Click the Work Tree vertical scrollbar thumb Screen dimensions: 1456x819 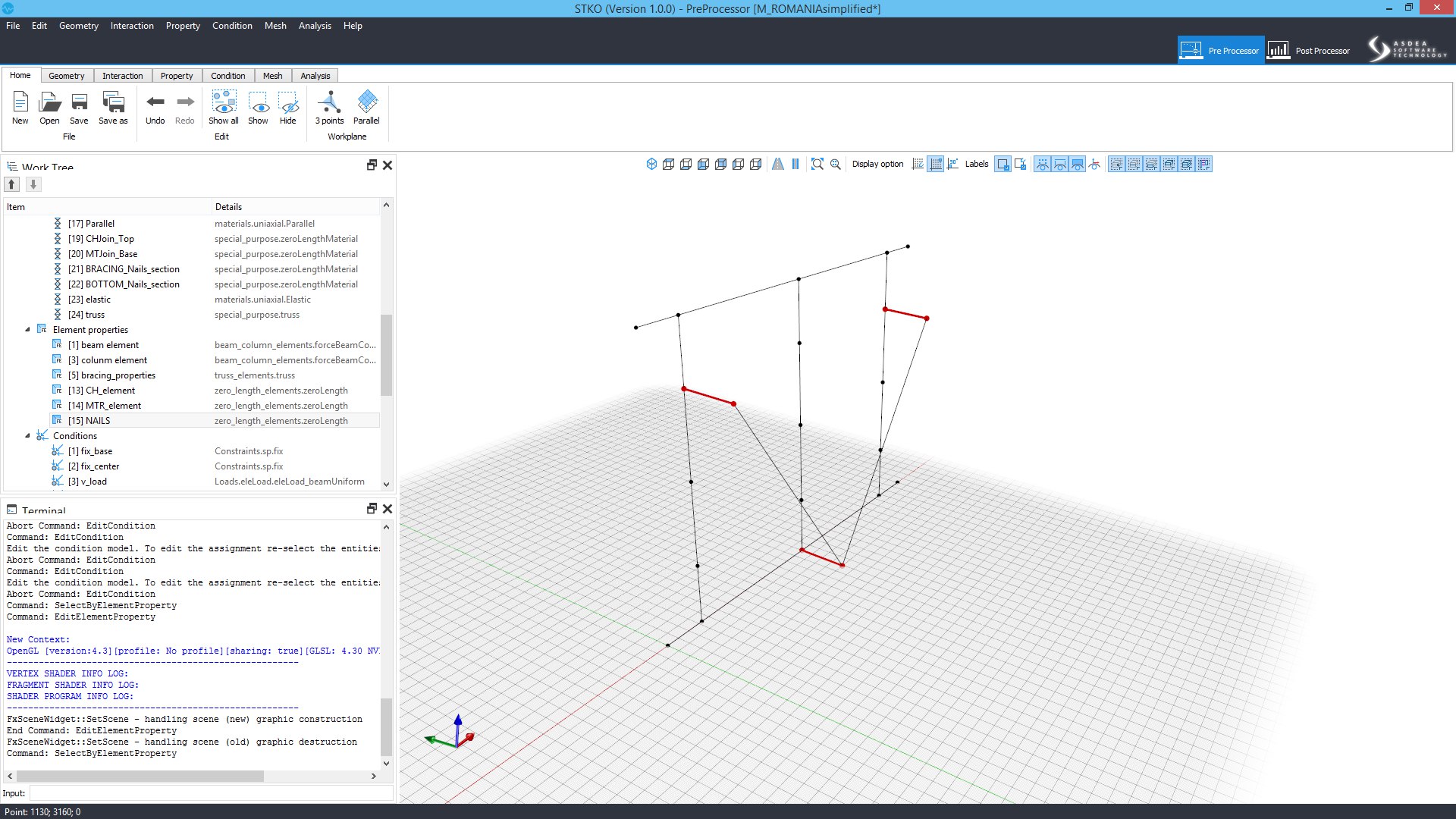tap(386, 355)
